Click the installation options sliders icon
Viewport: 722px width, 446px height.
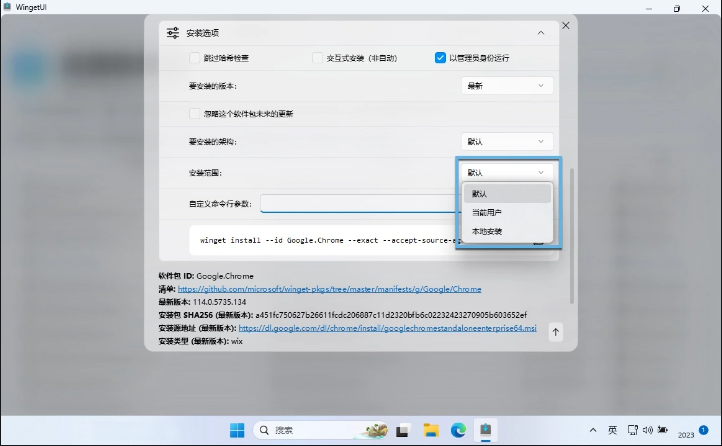(170, 32)
